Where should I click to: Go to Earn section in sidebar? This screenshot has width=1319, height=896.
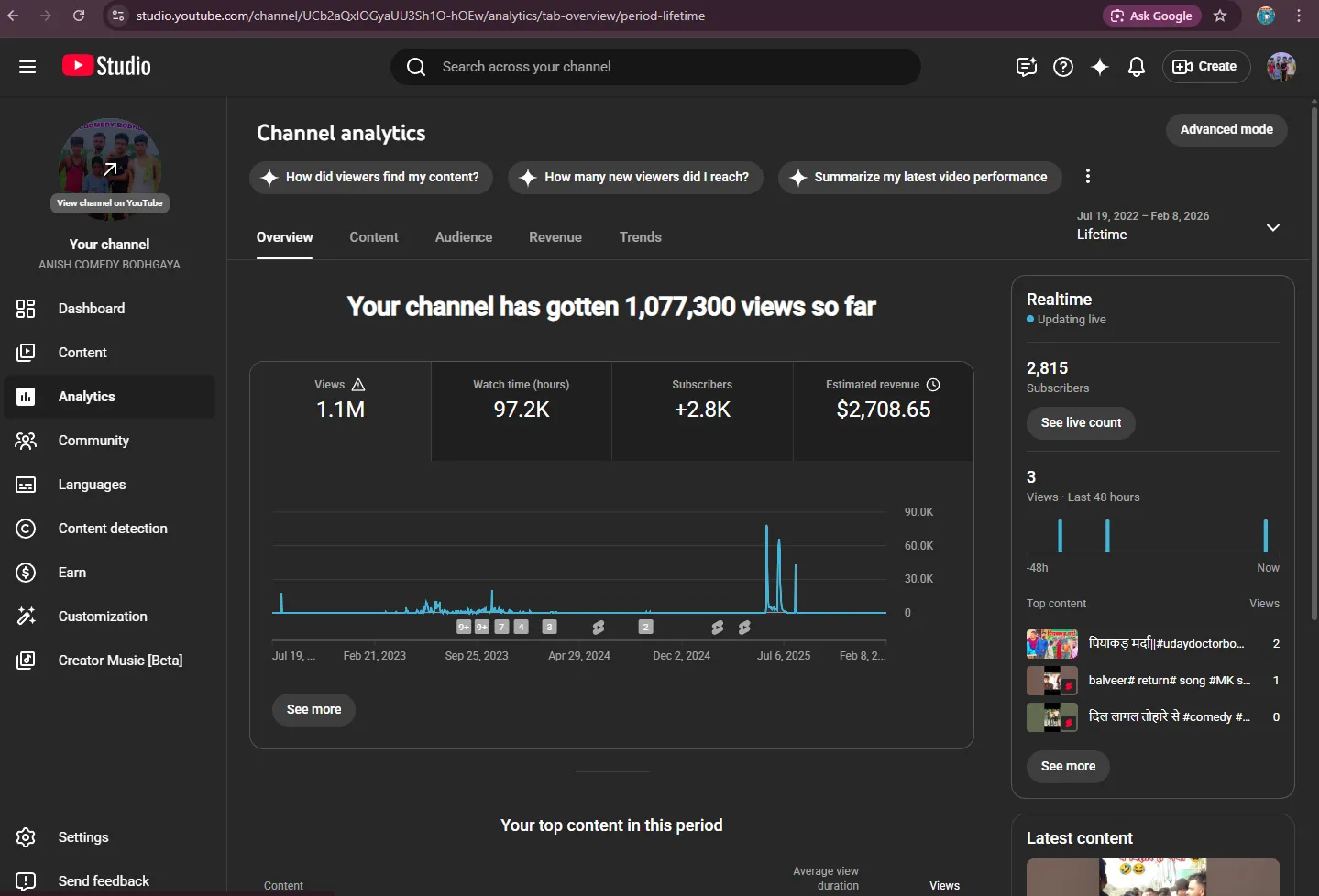click(110, 573)
